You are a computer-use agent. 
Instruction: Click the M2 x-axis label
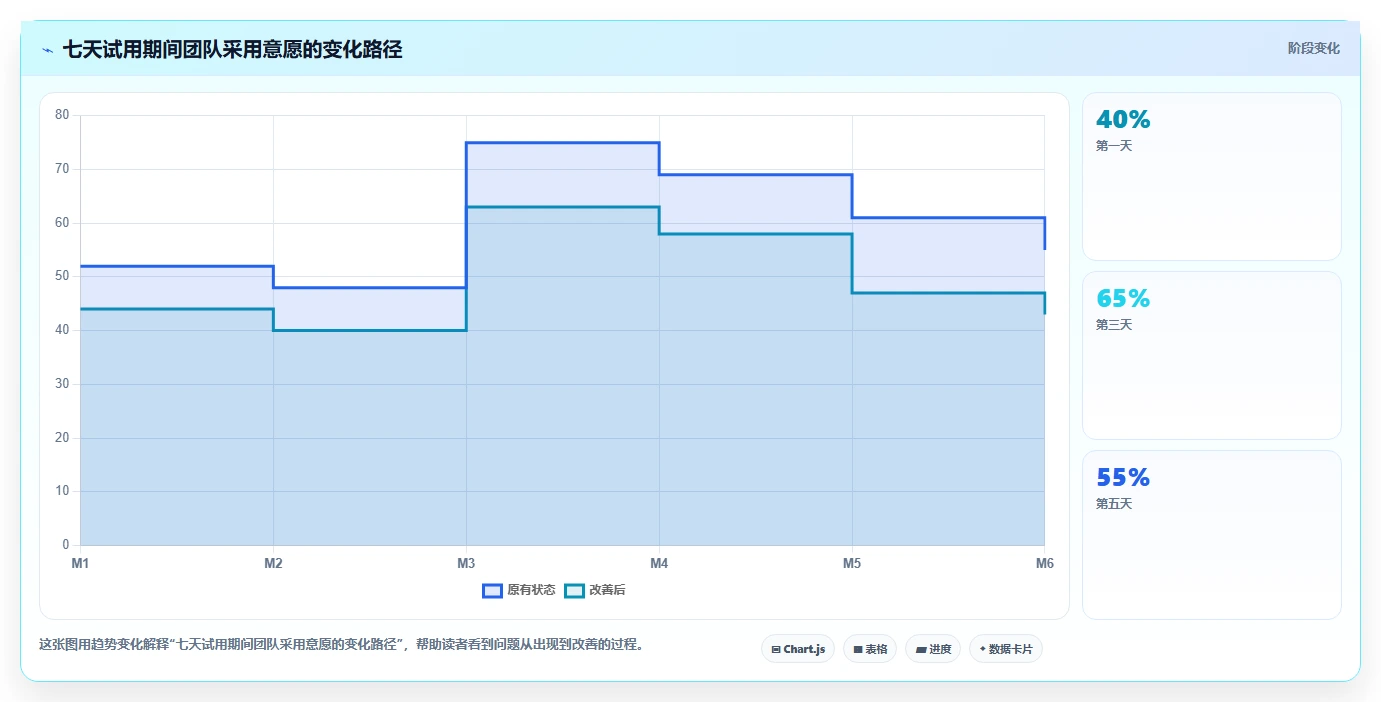pos(273,564)
